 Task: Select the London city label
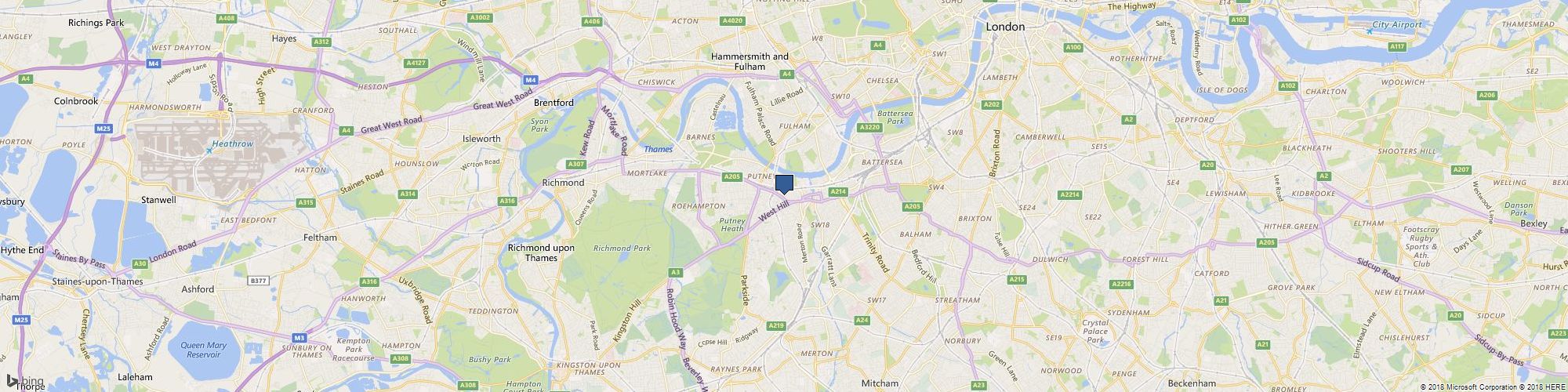pyautogui.click(x=1005, y=27)
